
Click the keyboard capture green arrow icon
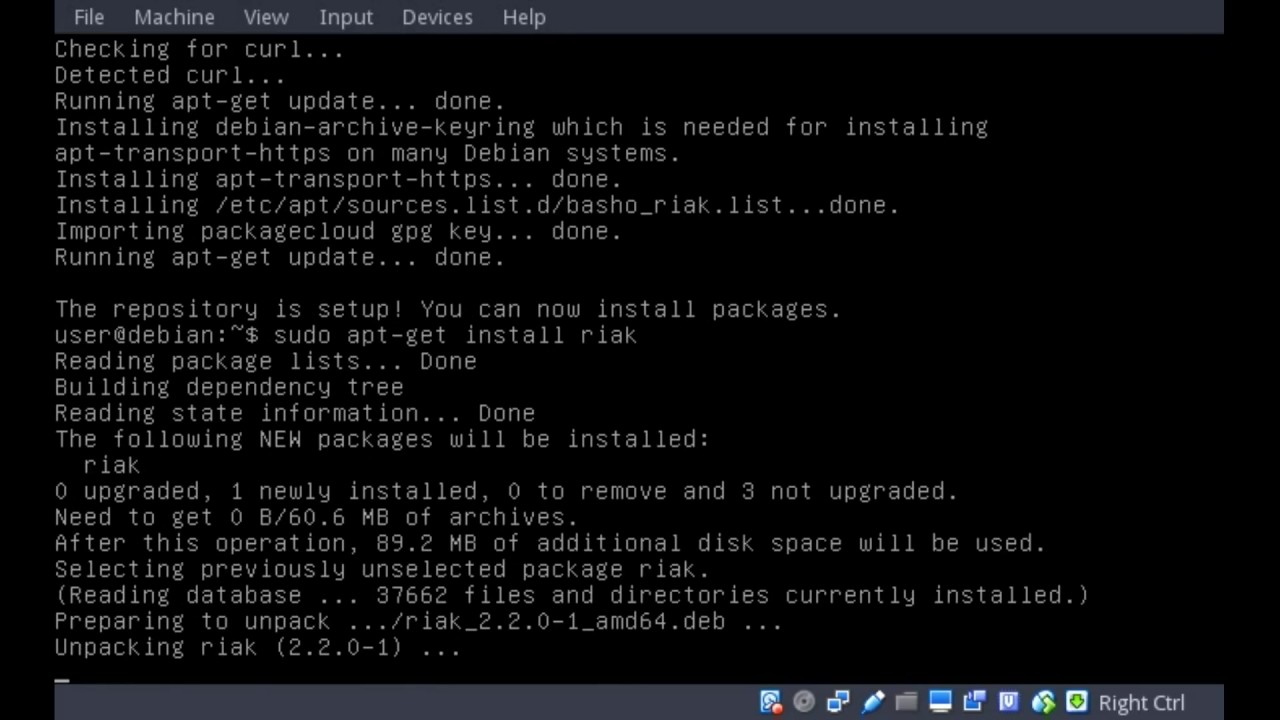tap(1077, 702)
